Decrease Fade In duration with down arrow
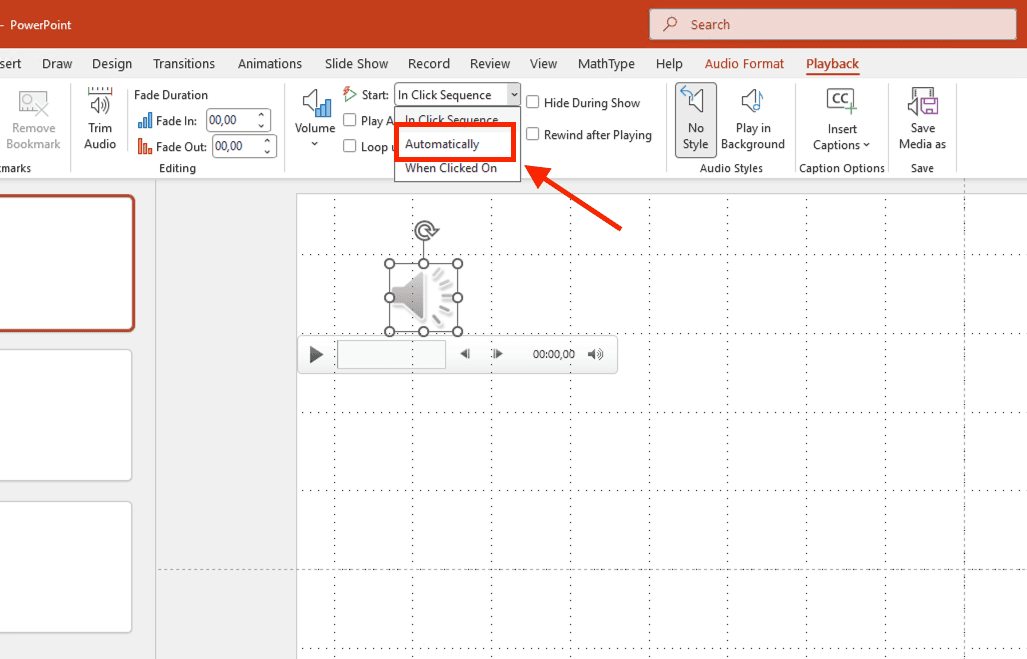The height and width of the screenshot is (659, 1027). pyautogui.click(x=261, y=125)
